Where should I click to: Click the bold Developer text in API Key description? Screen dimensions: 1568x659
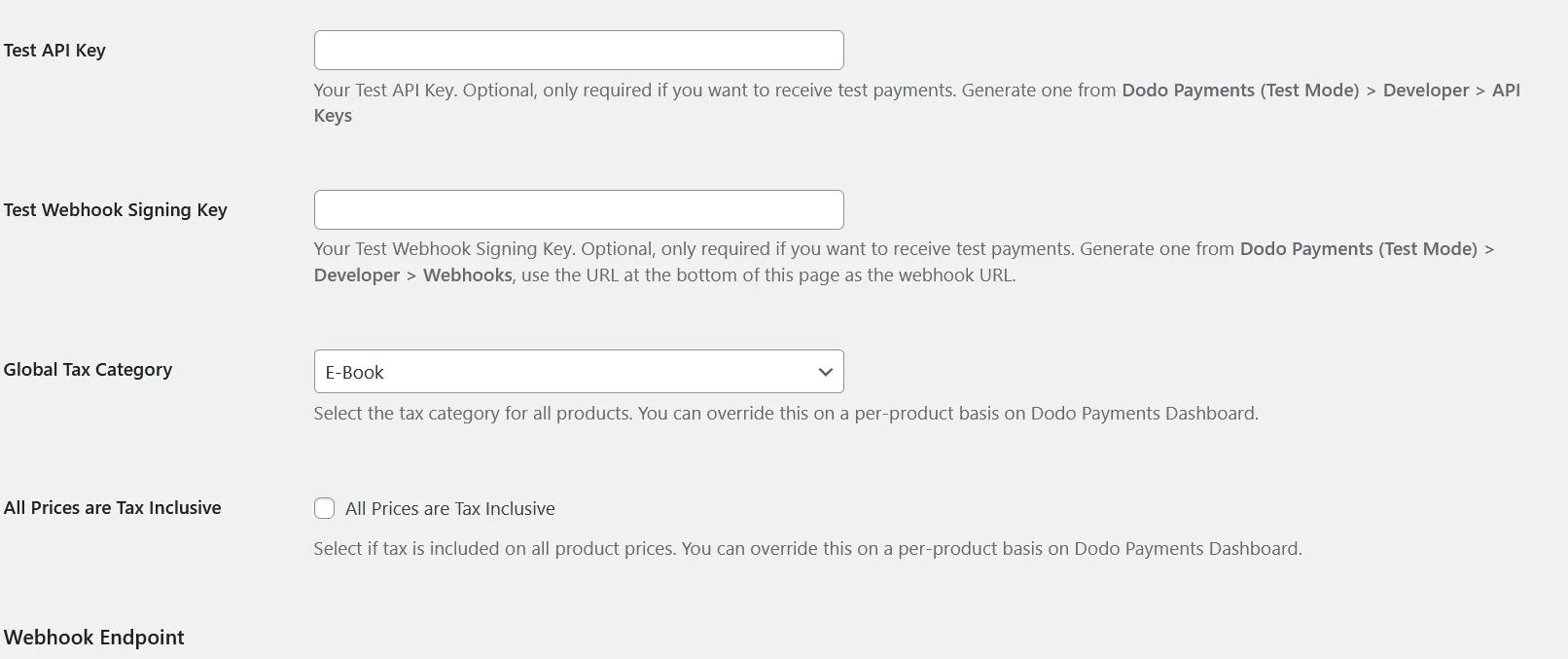tap(1425, 90)
